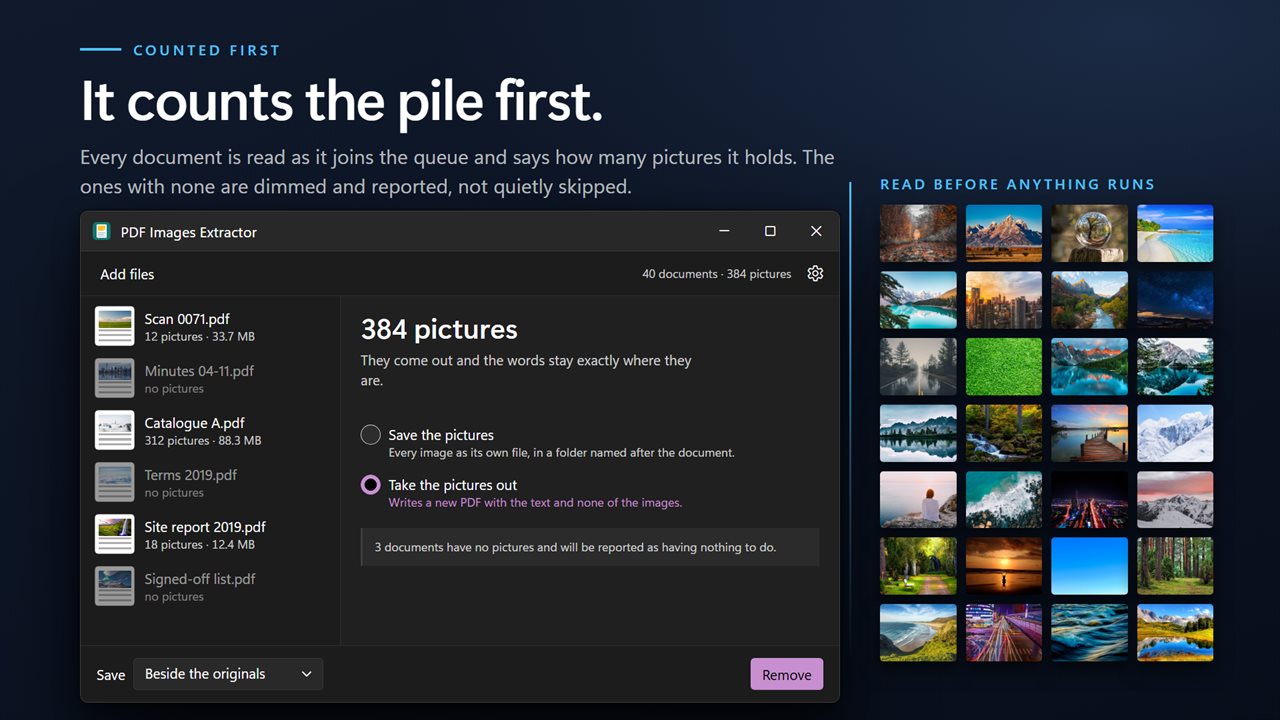Choose the Take the pictures out option
Screen dimensions: 1280x720
371,485
